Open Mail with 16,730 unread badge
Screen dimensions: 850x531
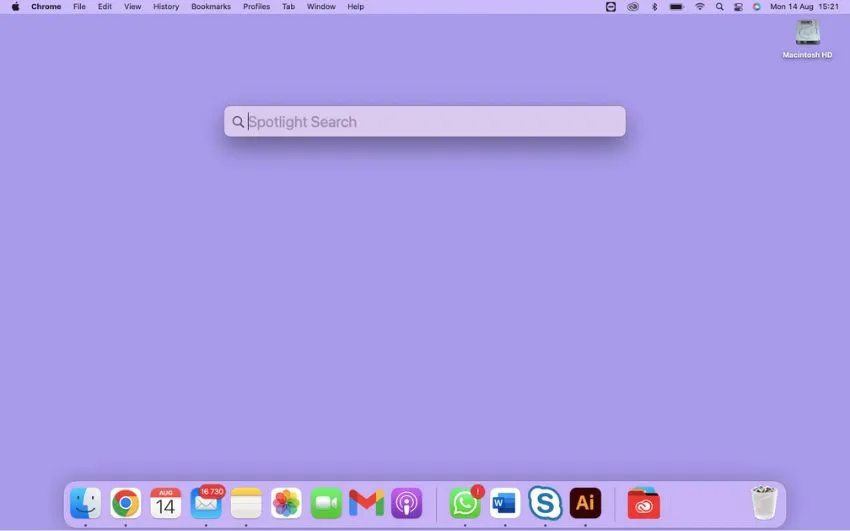[206, 503]
